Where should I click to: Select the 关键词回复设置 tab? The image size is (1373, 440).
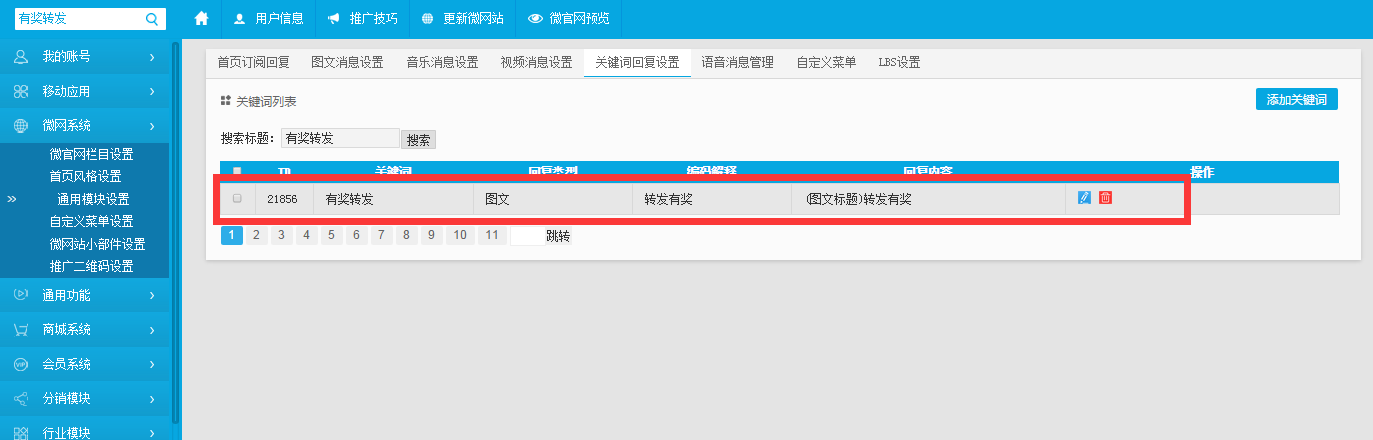(x=637, y=62)
